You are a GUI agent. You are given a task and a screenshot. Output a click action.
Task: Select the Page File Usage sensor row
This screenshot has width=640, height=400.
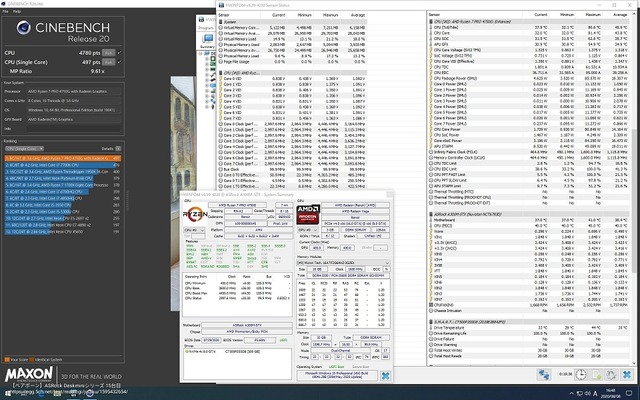click(293, 62)
